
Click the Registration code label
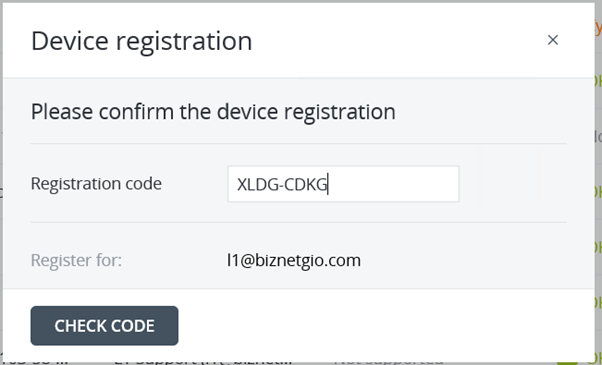[x=96, y=183]
